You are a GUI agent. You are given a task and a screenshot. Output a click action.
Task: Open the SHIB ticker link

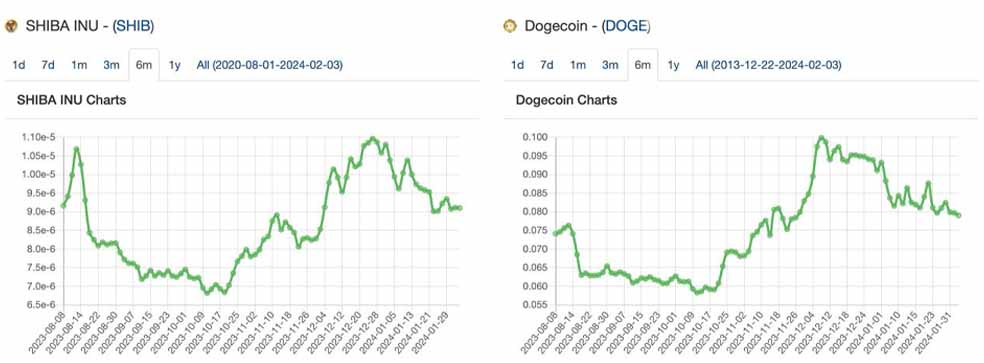pyautogui.click(x=134, y=26)
